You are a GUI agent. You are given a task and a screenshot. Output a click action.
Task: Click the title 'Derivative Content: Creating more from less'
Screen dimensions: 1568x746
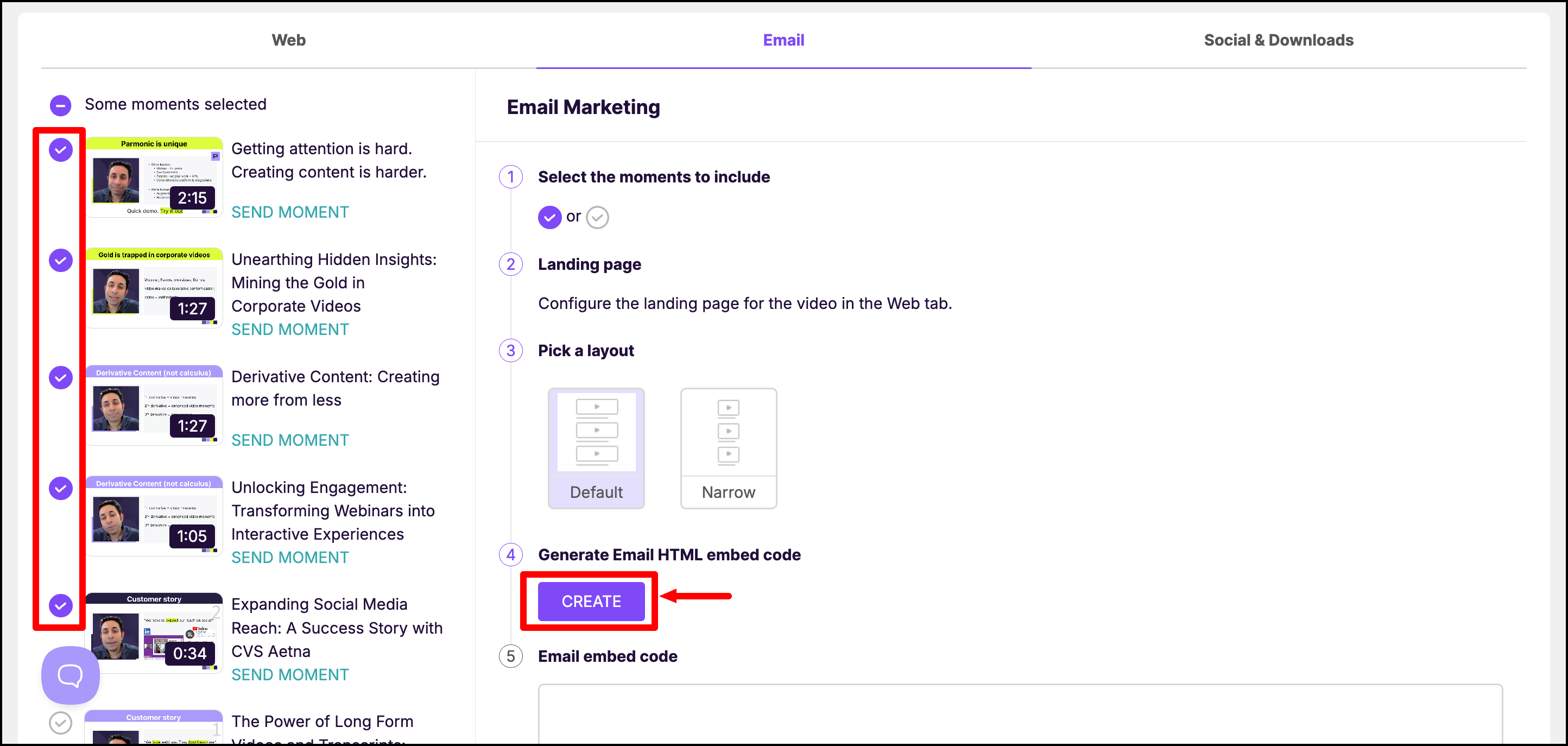336,389
